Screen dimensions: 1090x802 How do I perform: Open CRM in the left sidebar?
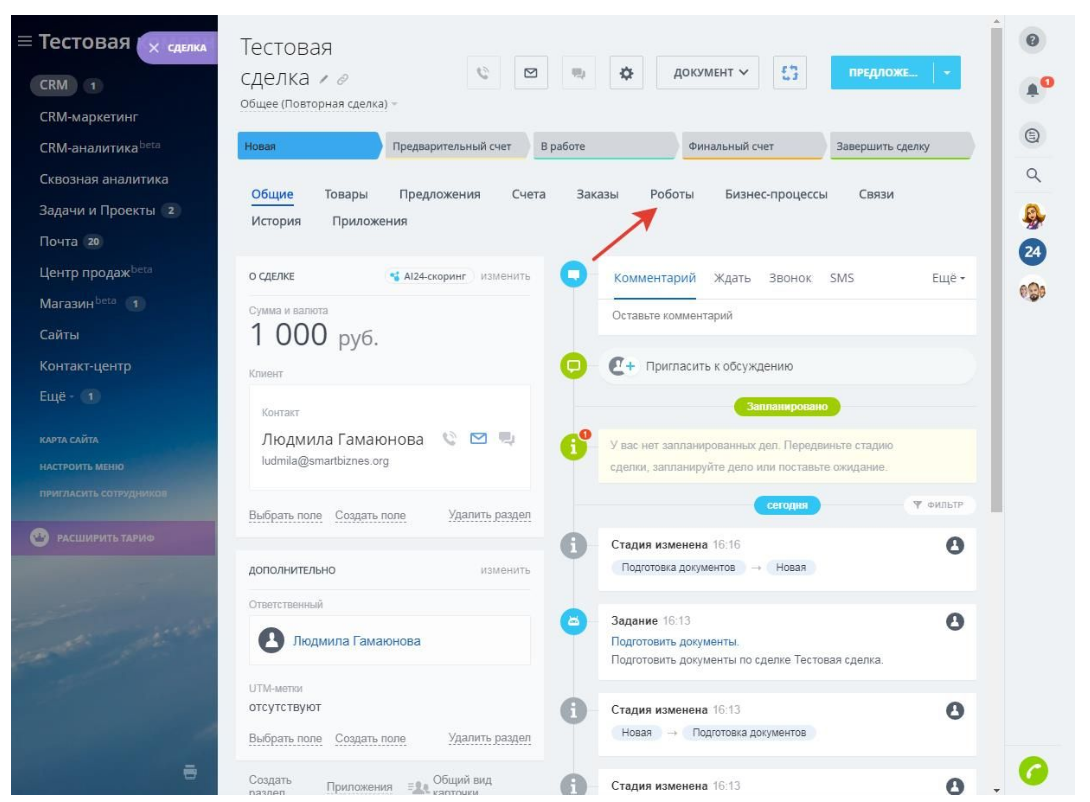pyautogui.click(x=54, y=85)
